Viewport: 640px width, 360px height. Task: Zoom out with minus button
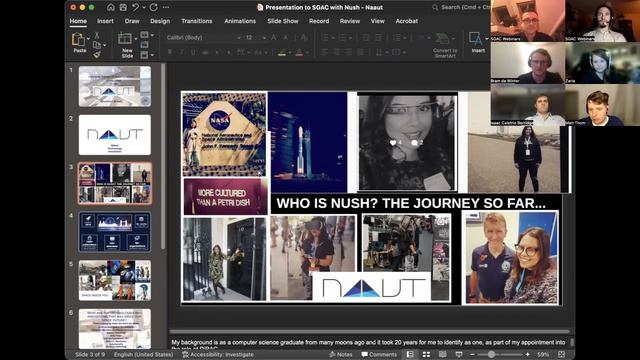click(472, 354)
